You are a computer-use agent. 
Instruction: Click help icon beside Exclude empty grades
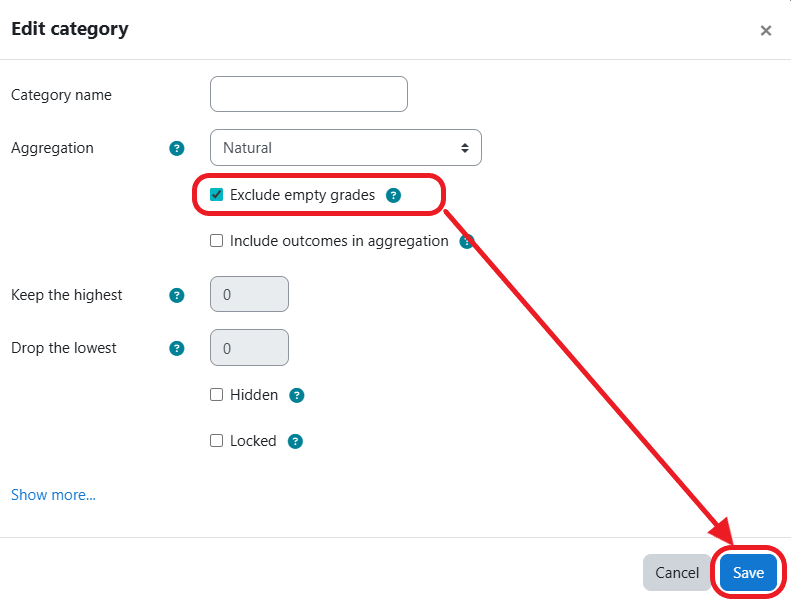[x=393, y=195]
